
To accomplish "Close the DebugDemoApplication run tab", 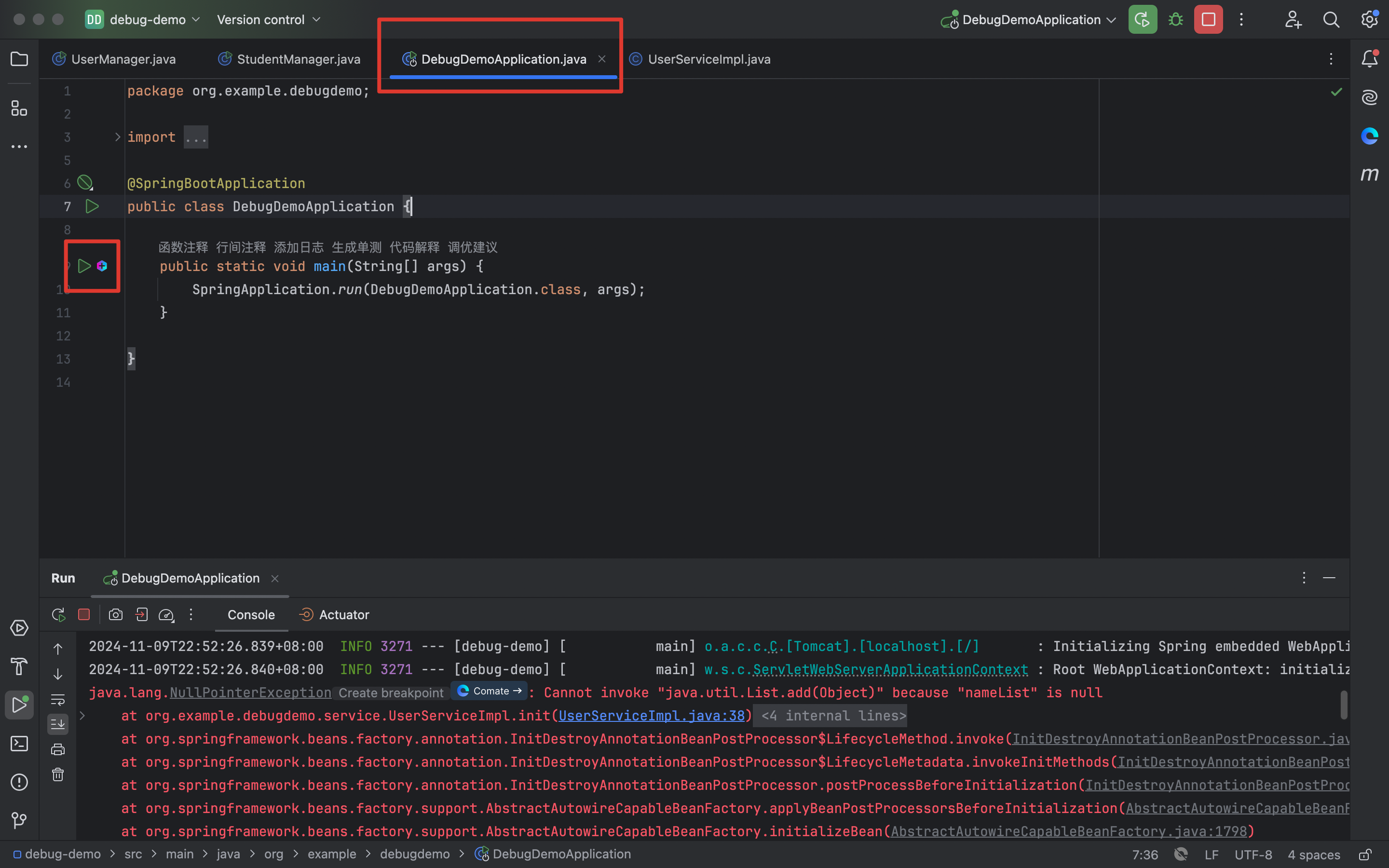I will (x=275, y=578).
